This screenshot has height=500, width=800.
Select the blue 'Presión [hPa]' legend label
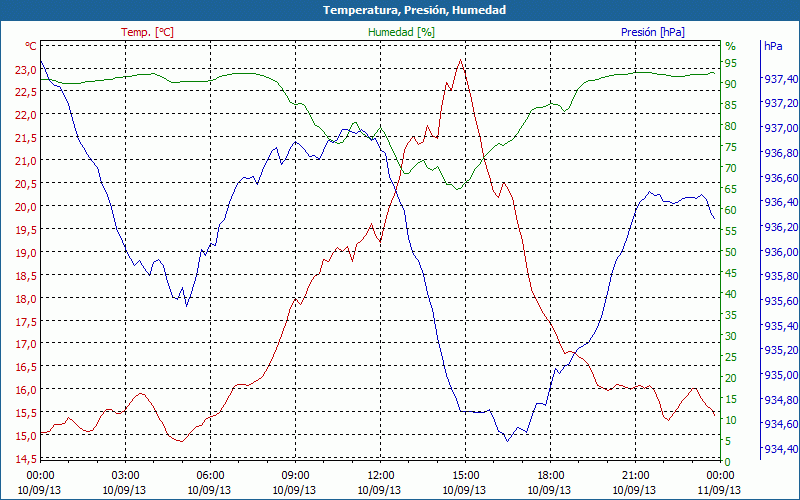tap(653, 32)
